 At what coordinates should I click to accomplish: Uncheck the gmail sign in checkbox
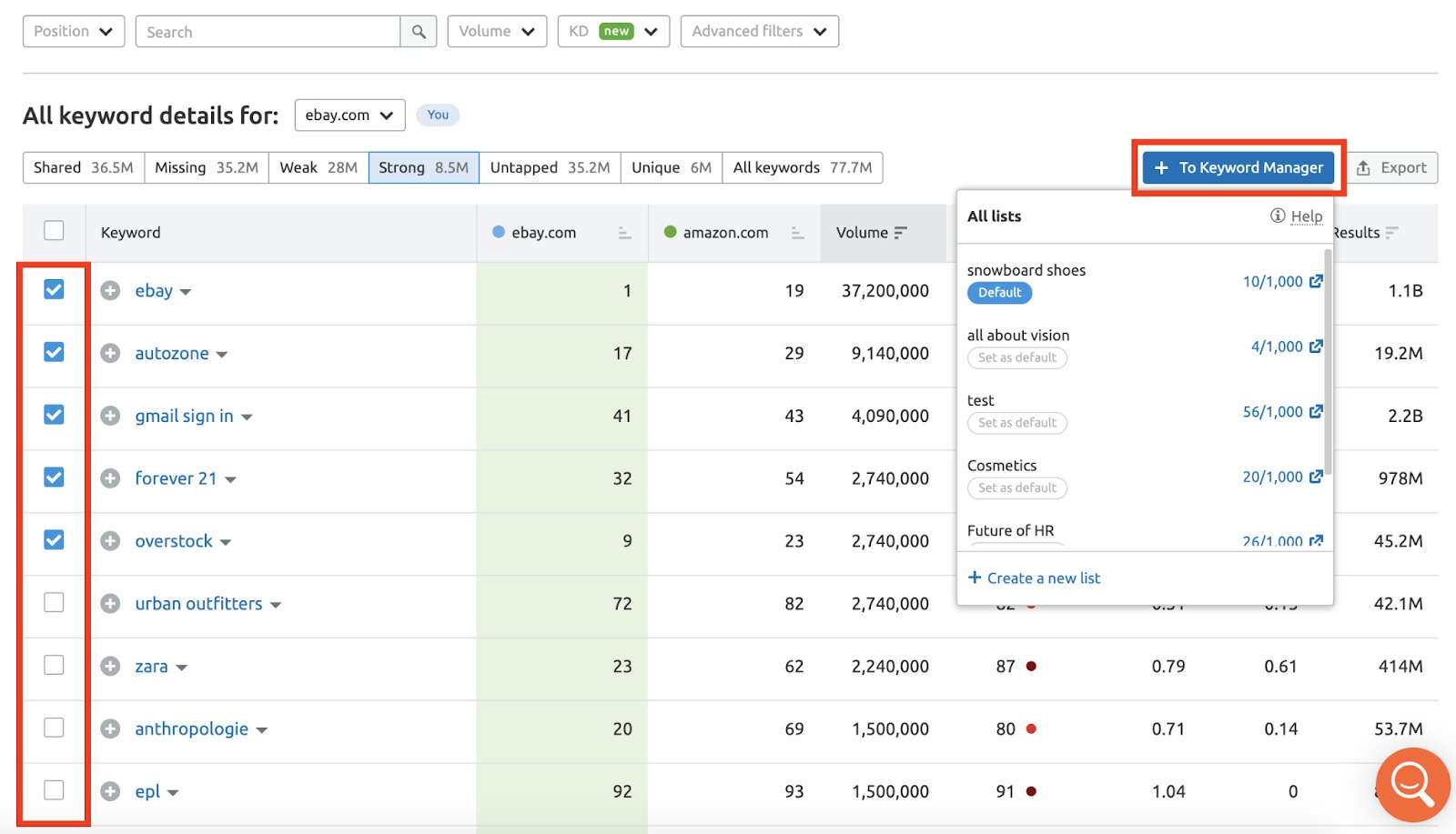54,415
